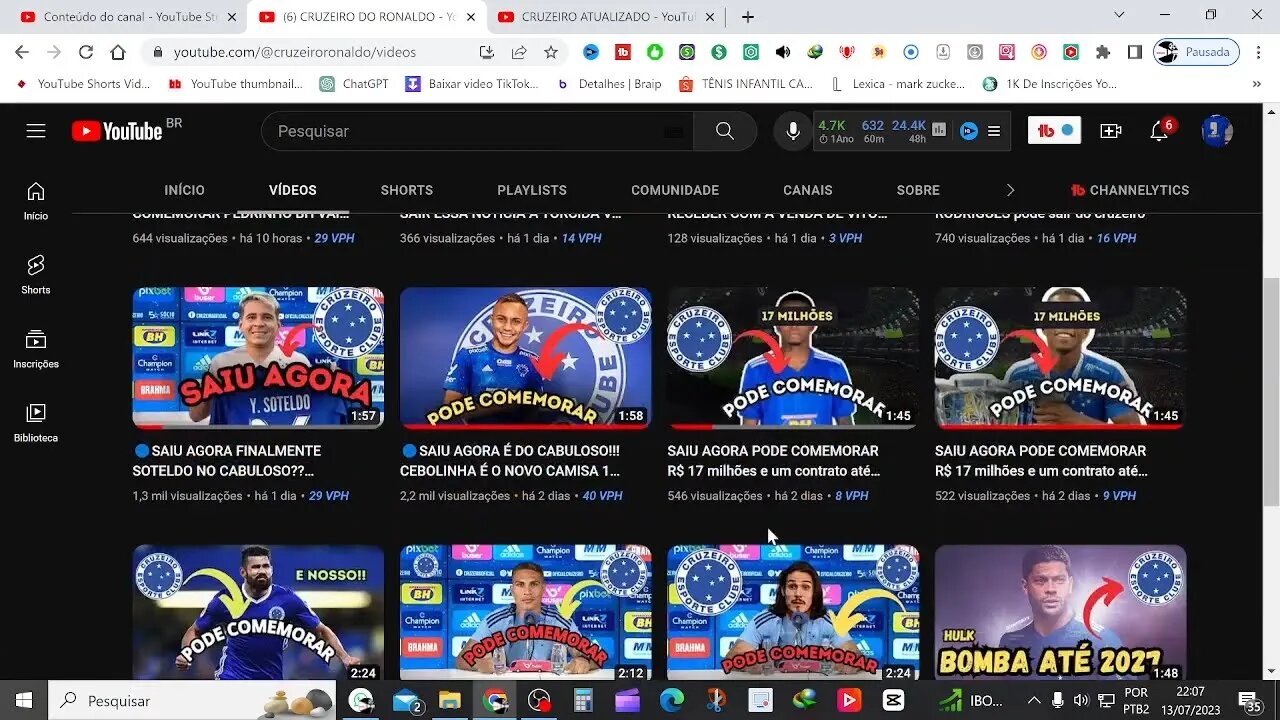Image resolution: width=1280 pixels, height=720 pixels.
Task: Open YouTube Shorts Vid bookmark
Action: tap(82, 84)
